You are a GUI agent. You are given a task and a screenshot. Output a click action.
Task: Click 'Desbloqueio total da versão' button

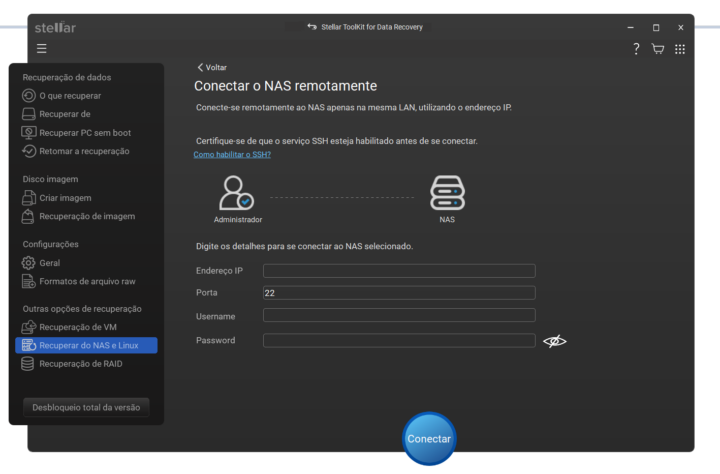[86, 407]
